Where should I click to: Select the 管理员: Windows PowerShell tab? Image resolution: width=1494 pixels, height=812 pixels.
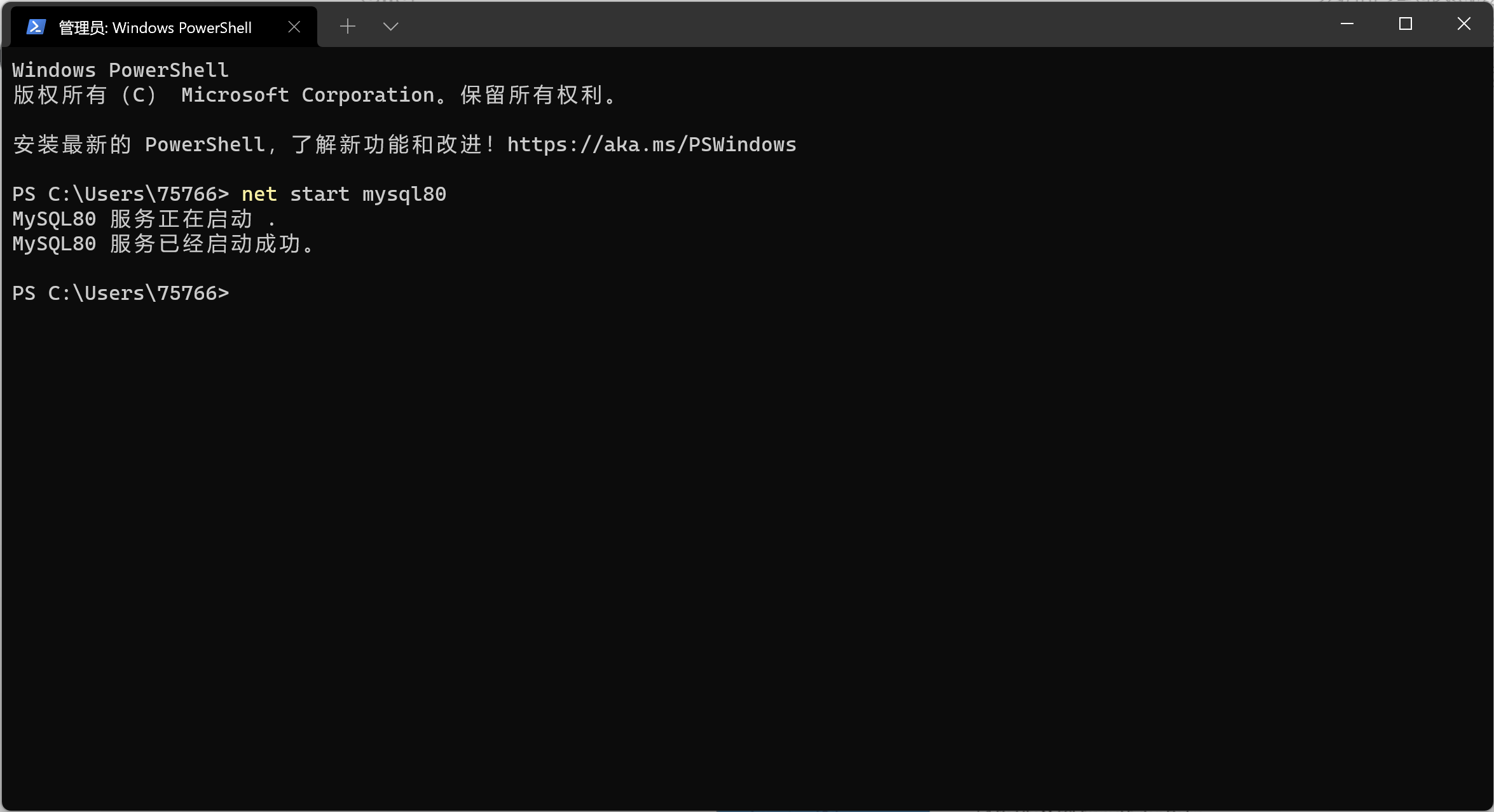coord(155,27)
